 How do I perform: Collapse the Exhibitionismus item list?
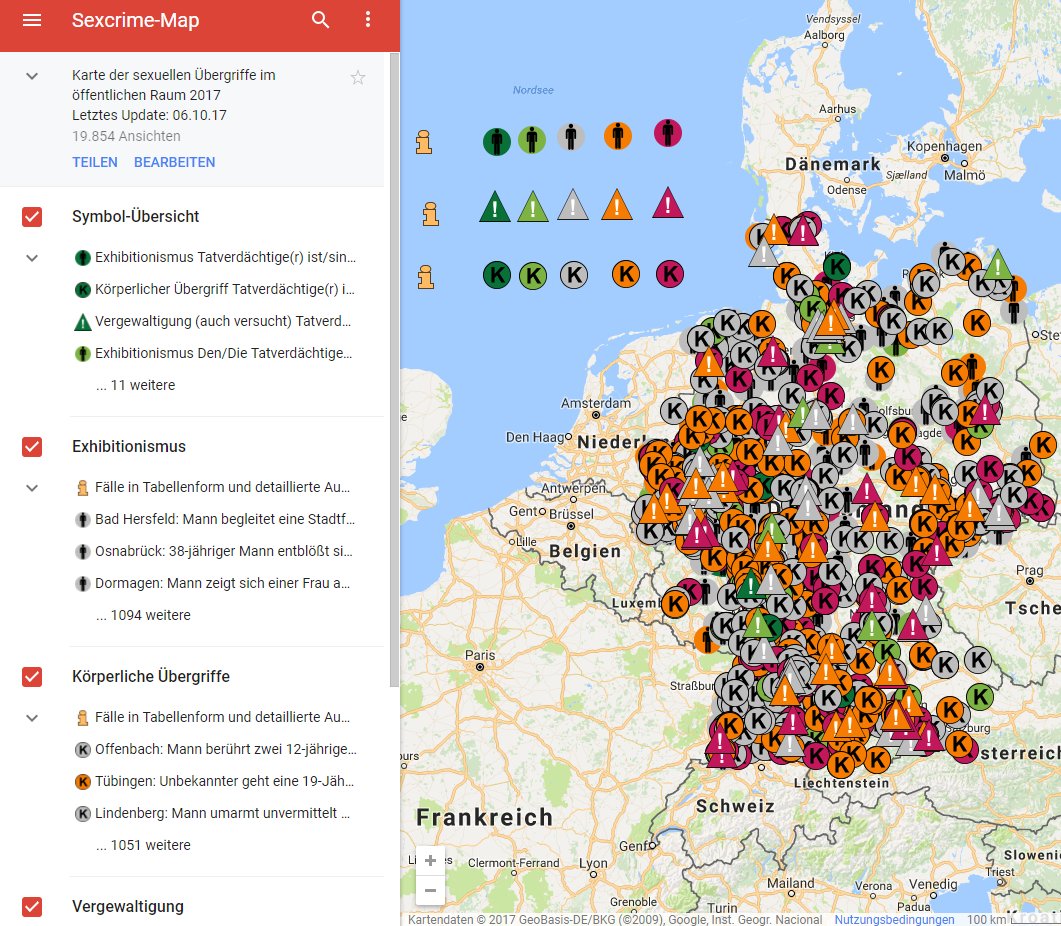(32, 488)
